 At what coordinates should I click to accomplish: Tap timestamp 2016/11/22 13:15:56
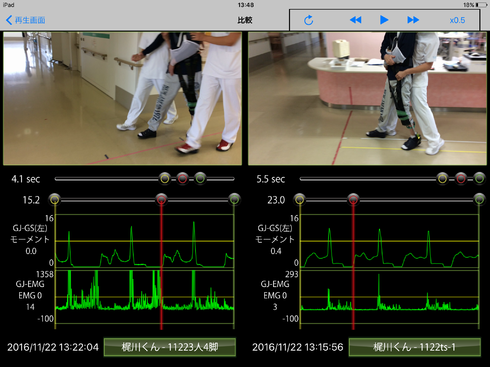pos(298,347)
